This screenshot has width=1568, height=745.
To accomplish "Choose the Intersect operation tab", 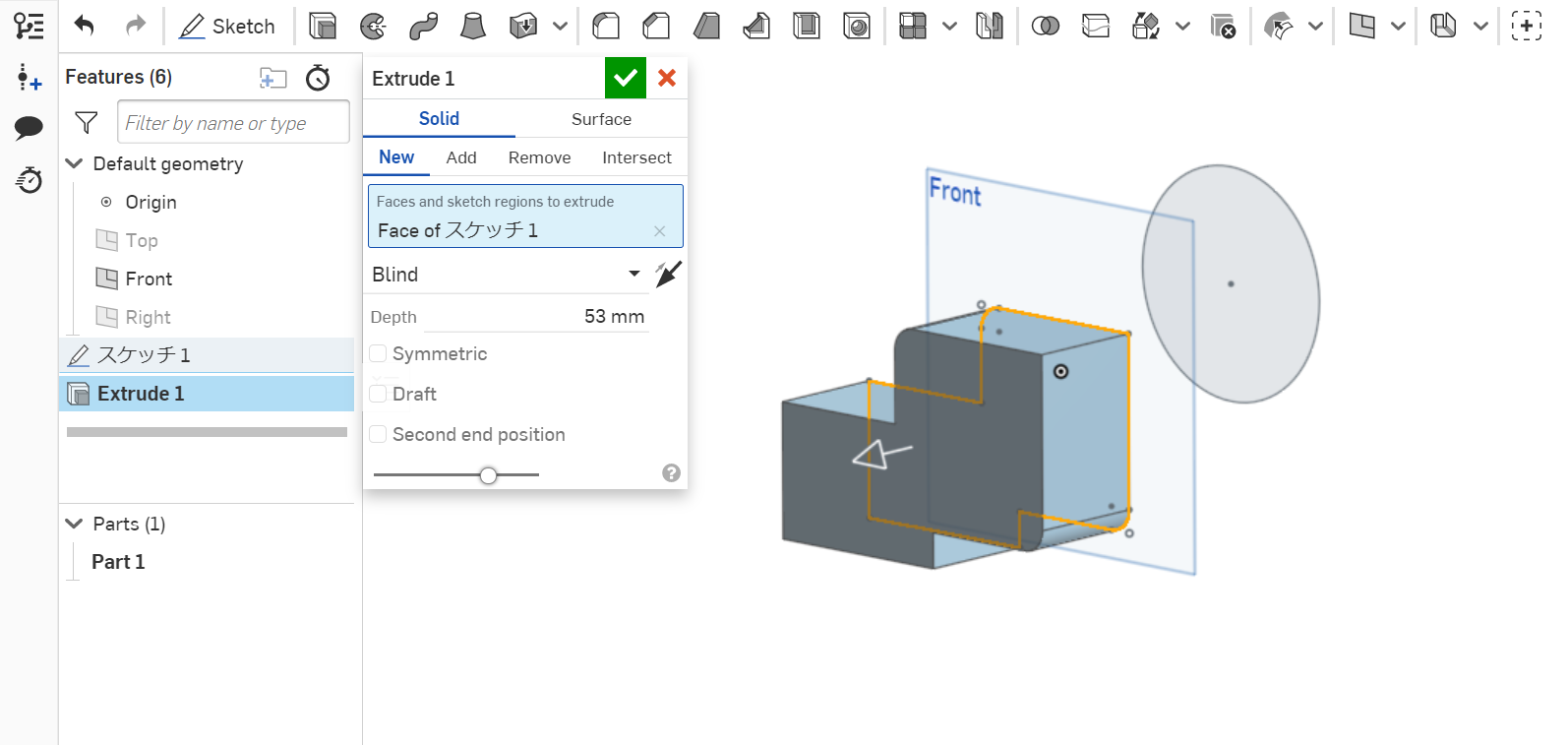I will pos(636,157).
